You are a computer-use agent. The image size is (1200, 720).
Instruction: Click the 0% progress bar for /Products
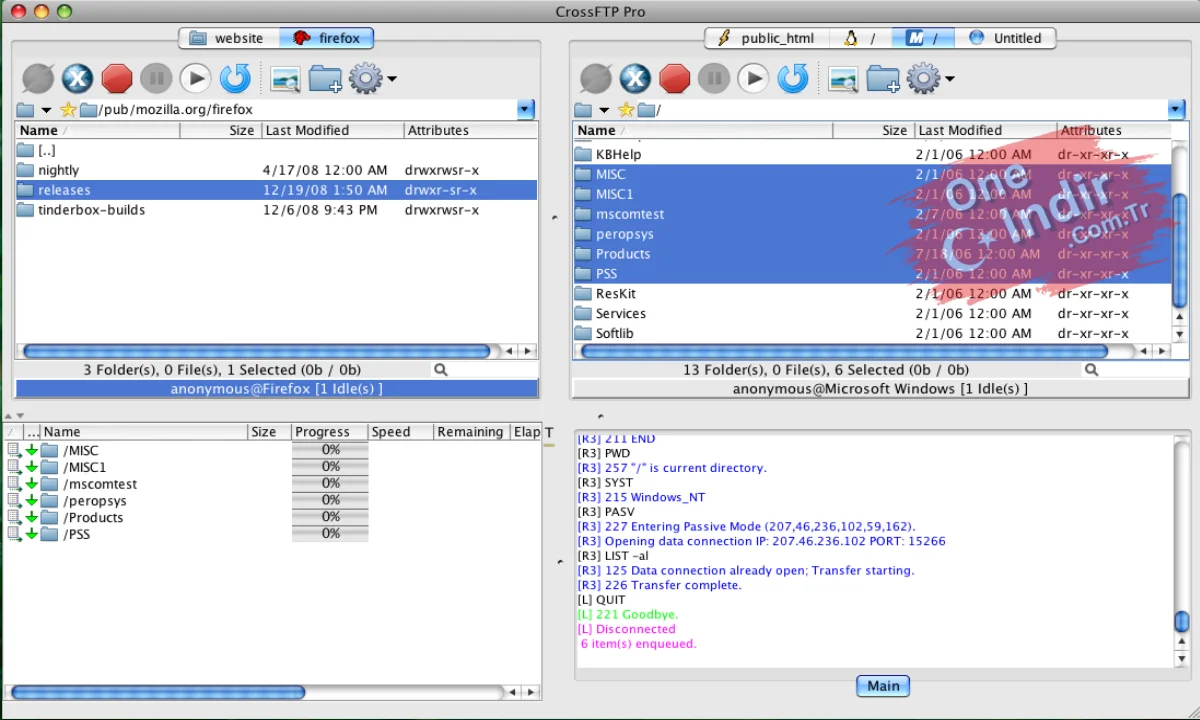click(330, 517)
